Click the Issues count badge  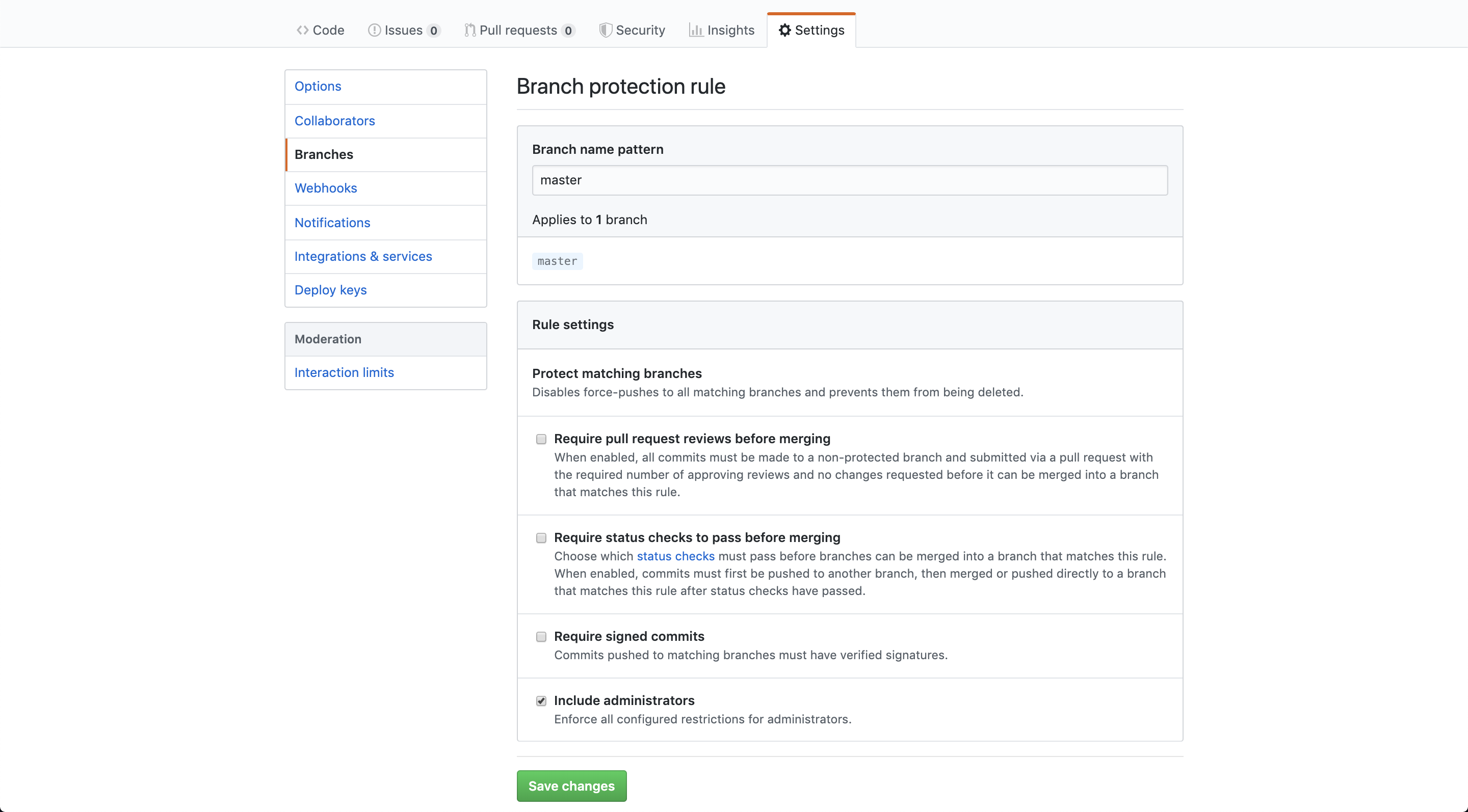[434, 31]
